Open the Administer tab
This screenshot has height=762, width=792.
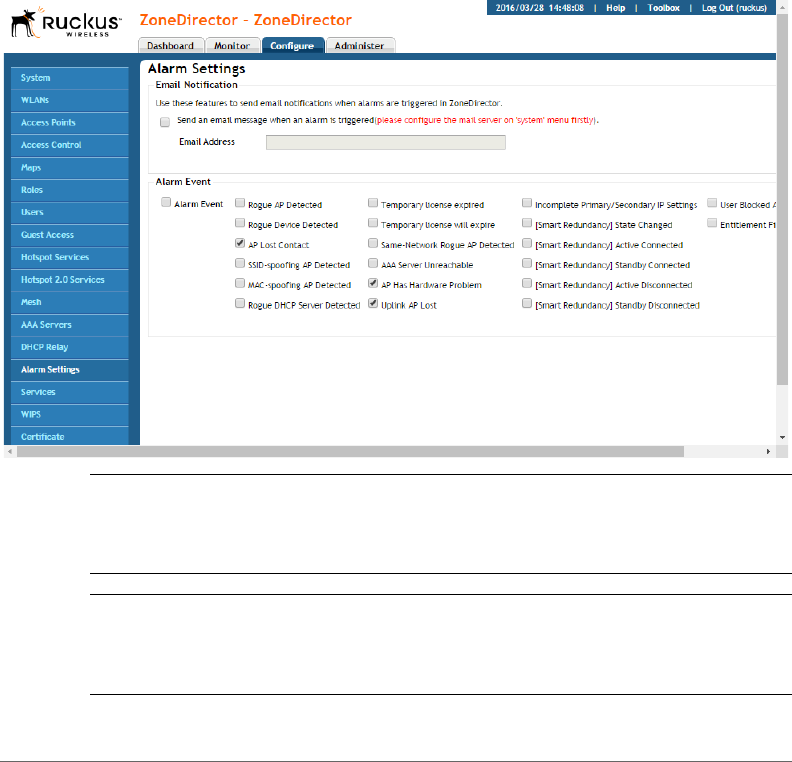pyautogui.click(x=359, y=45)
